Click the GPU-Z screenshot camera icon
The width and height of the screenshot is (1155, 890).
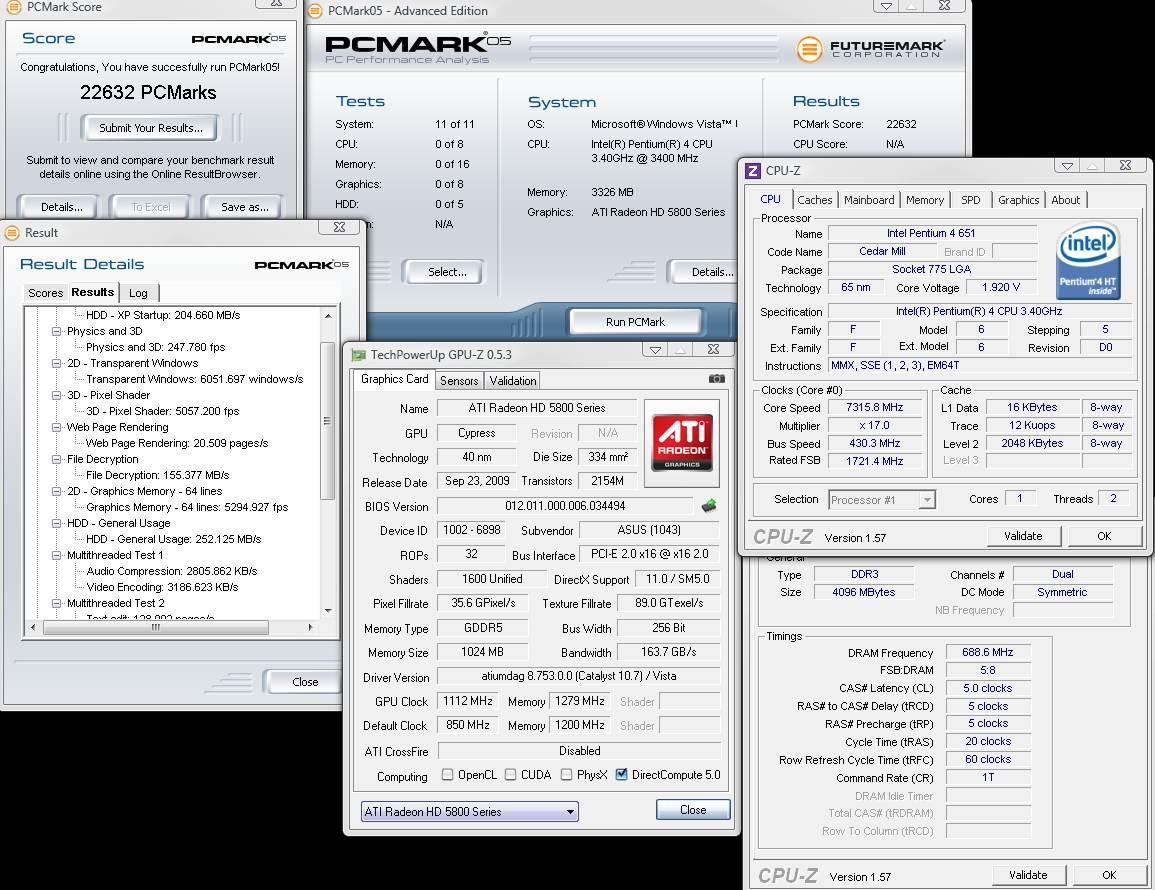[716, 379]
